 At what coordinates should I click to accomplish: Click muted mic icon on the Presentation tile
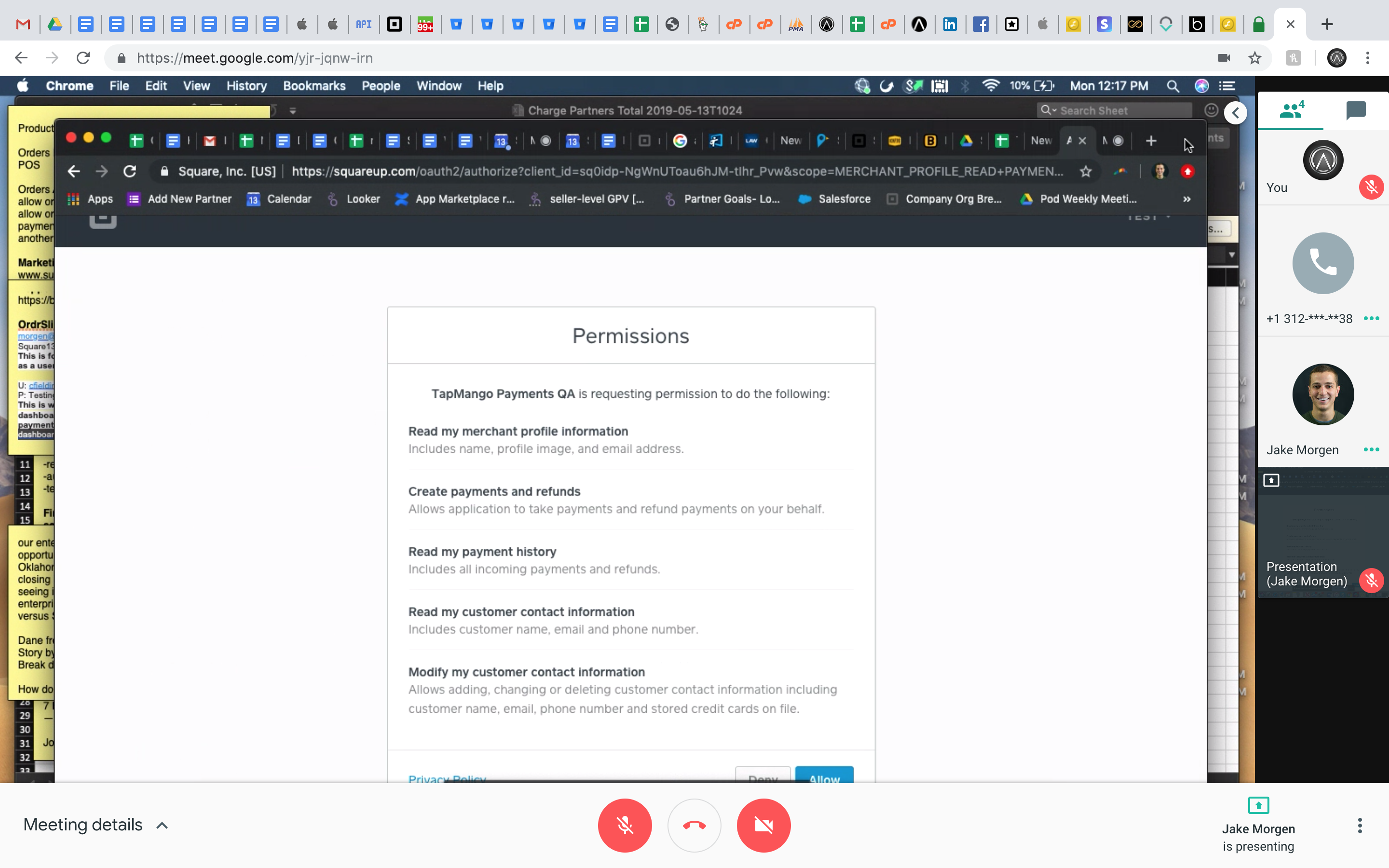[1371, 581]
